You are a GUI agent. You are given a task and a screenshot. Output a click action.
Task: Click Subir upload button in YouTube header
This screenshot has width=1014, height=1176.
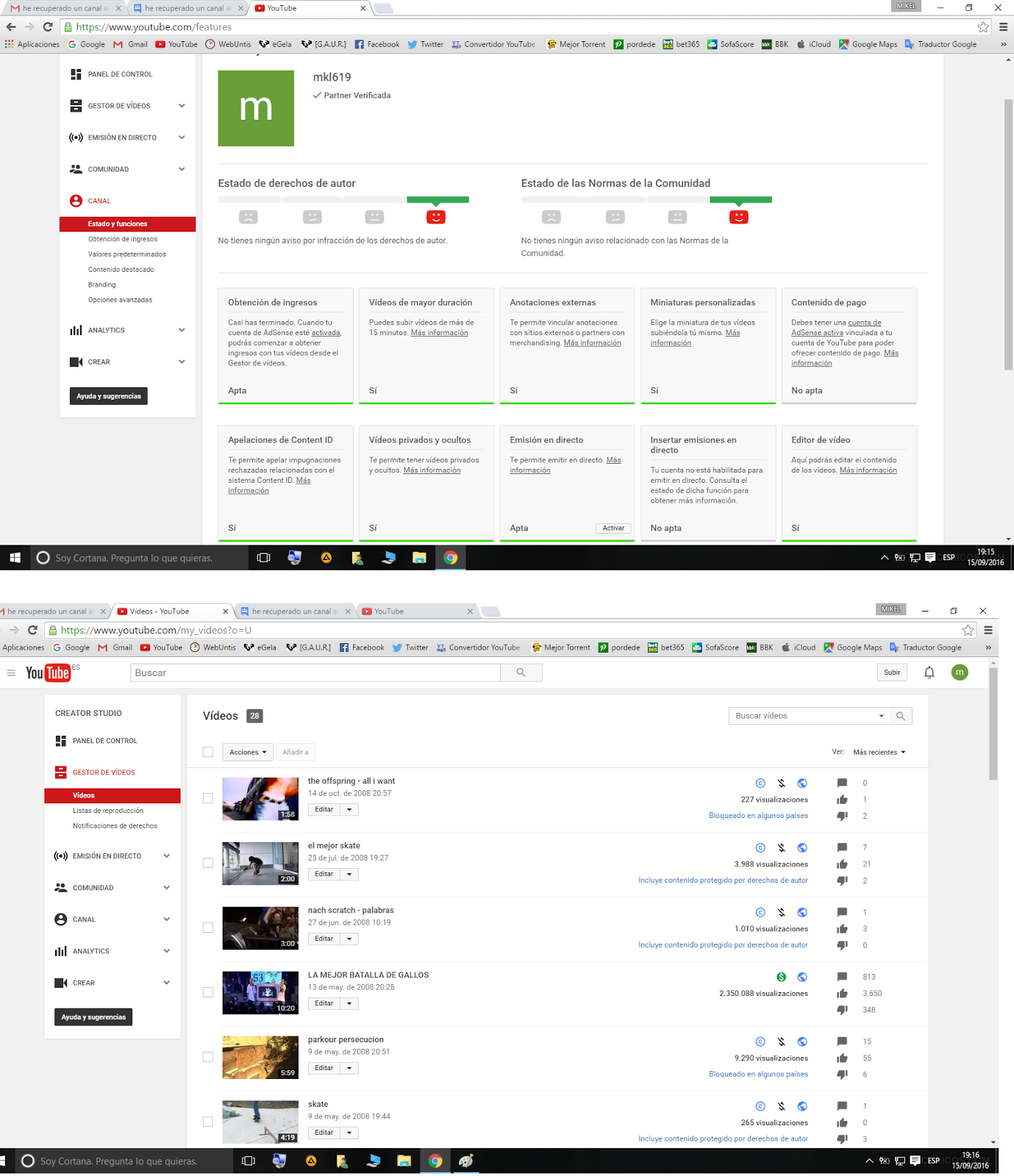point(892,673)
